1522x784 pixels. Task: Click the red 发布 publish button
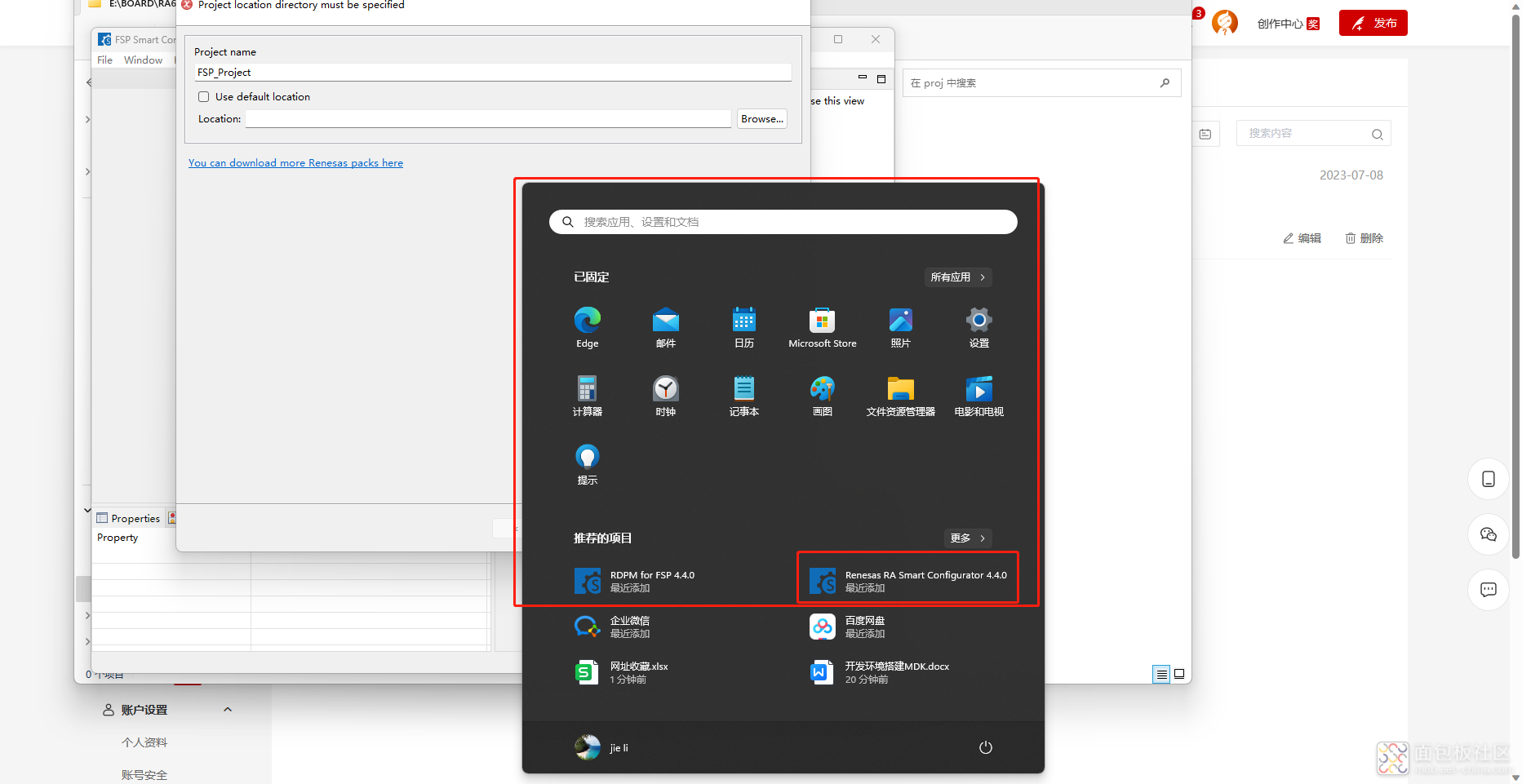1373,23
